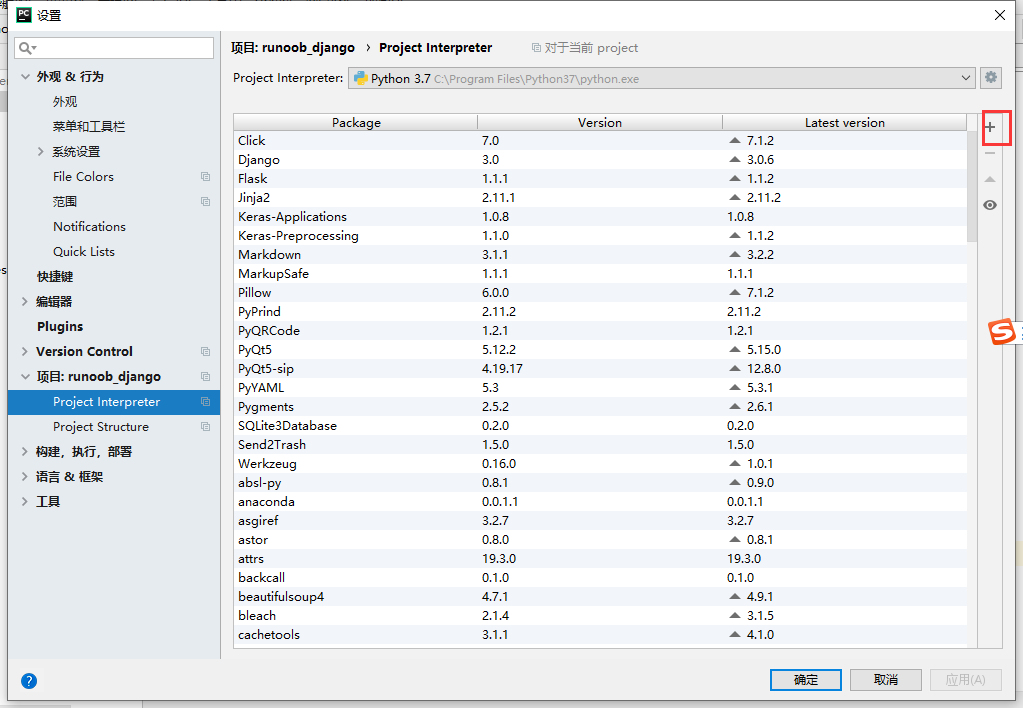Click the 应用(A) button

(966, 680)
